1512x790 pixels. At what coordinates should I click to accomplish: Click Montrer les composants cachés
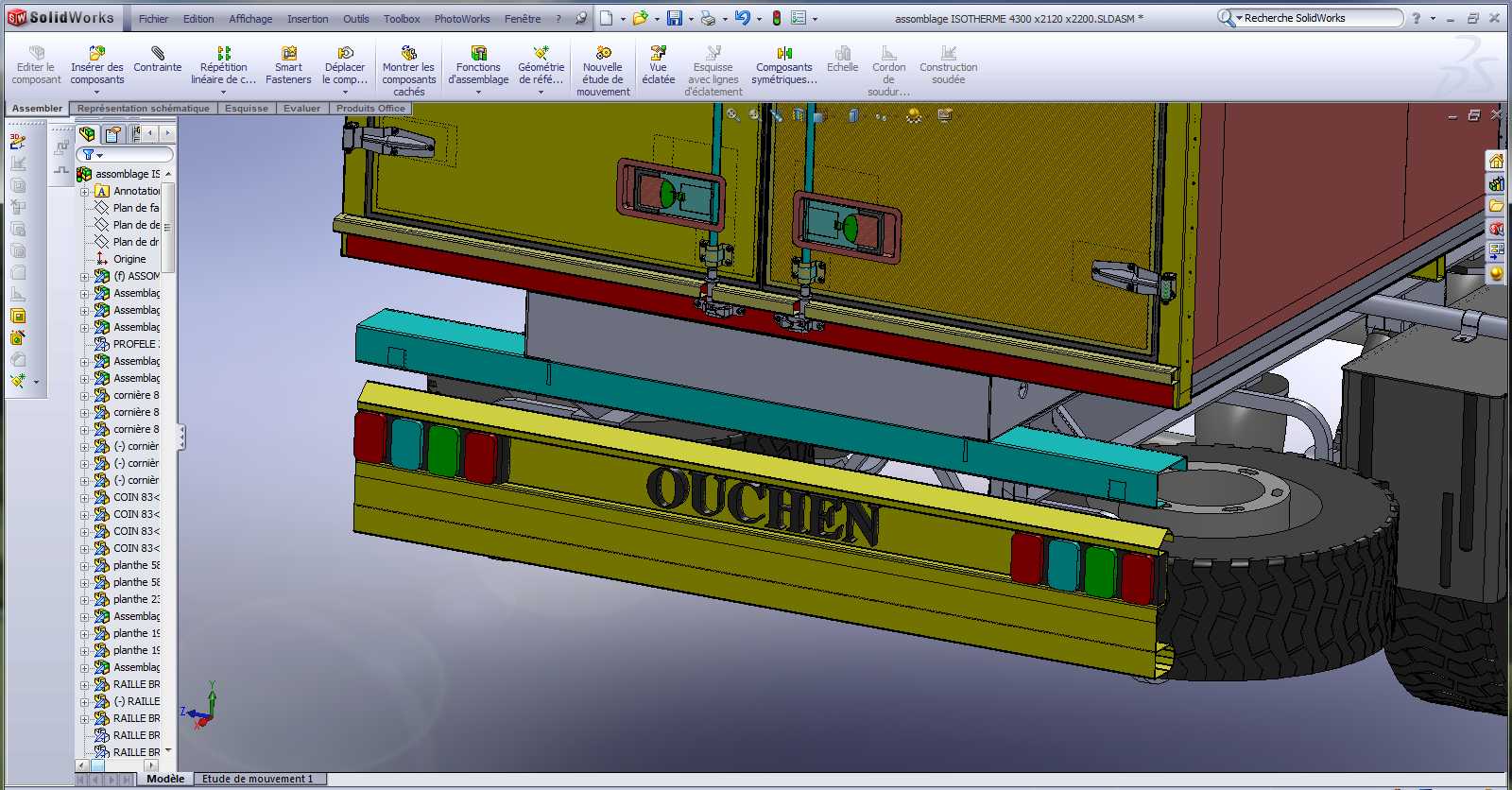pos(408,71)
